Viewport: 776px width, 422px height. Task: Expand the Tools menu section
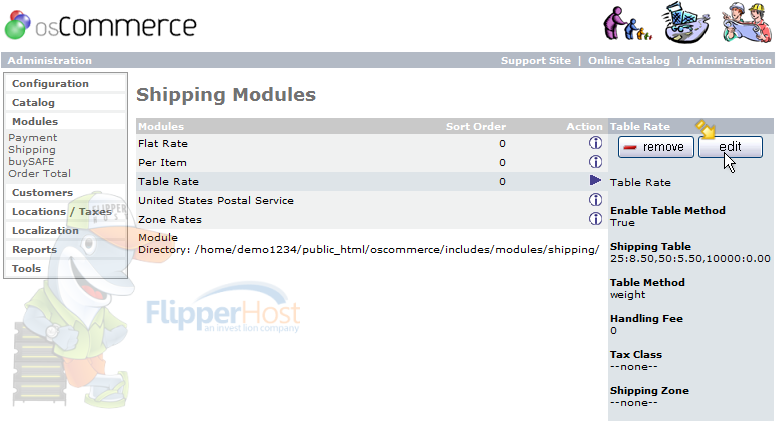click(26, 269)
